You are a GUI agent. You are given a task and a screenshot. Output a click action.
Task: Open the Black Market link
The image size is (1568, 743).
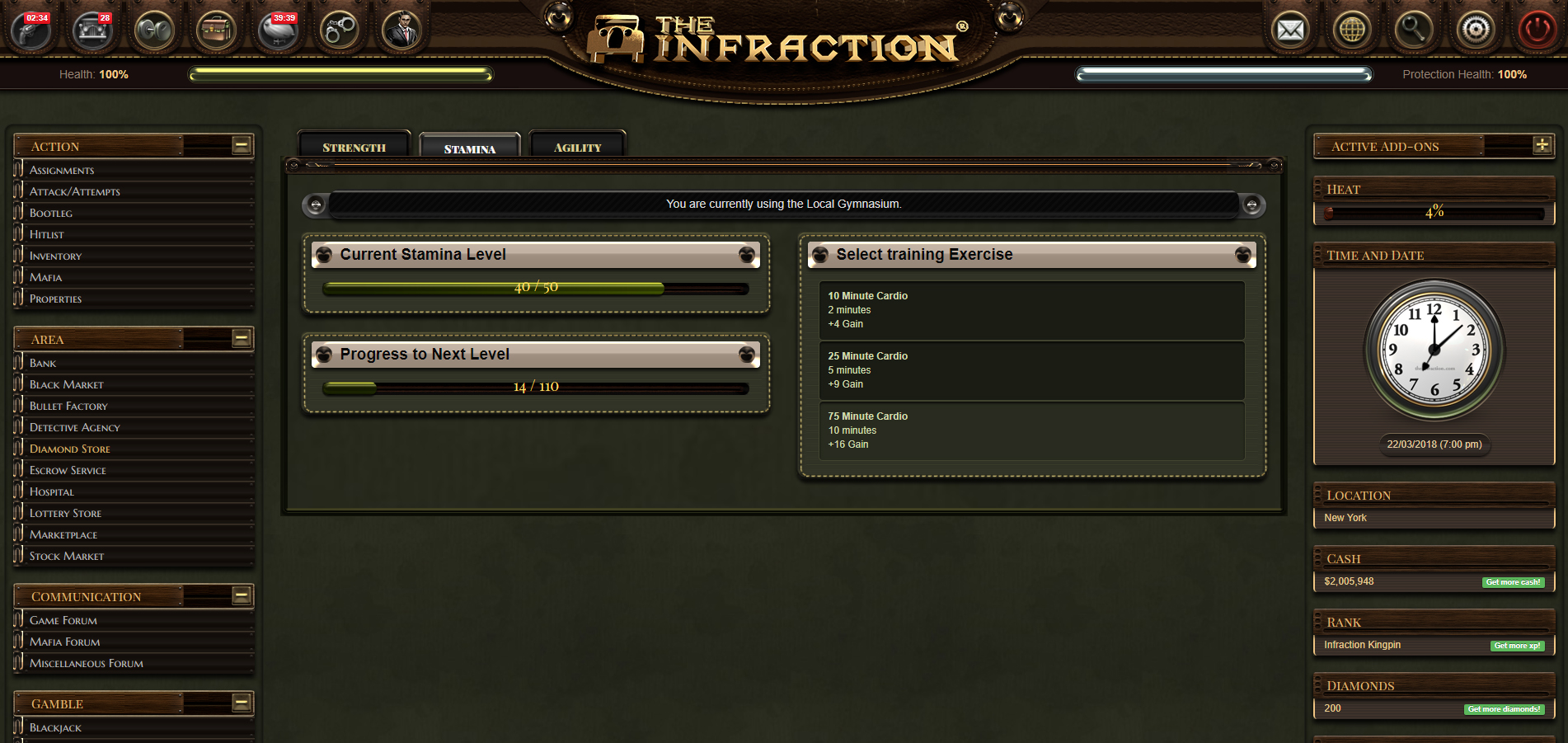[67, 384]
